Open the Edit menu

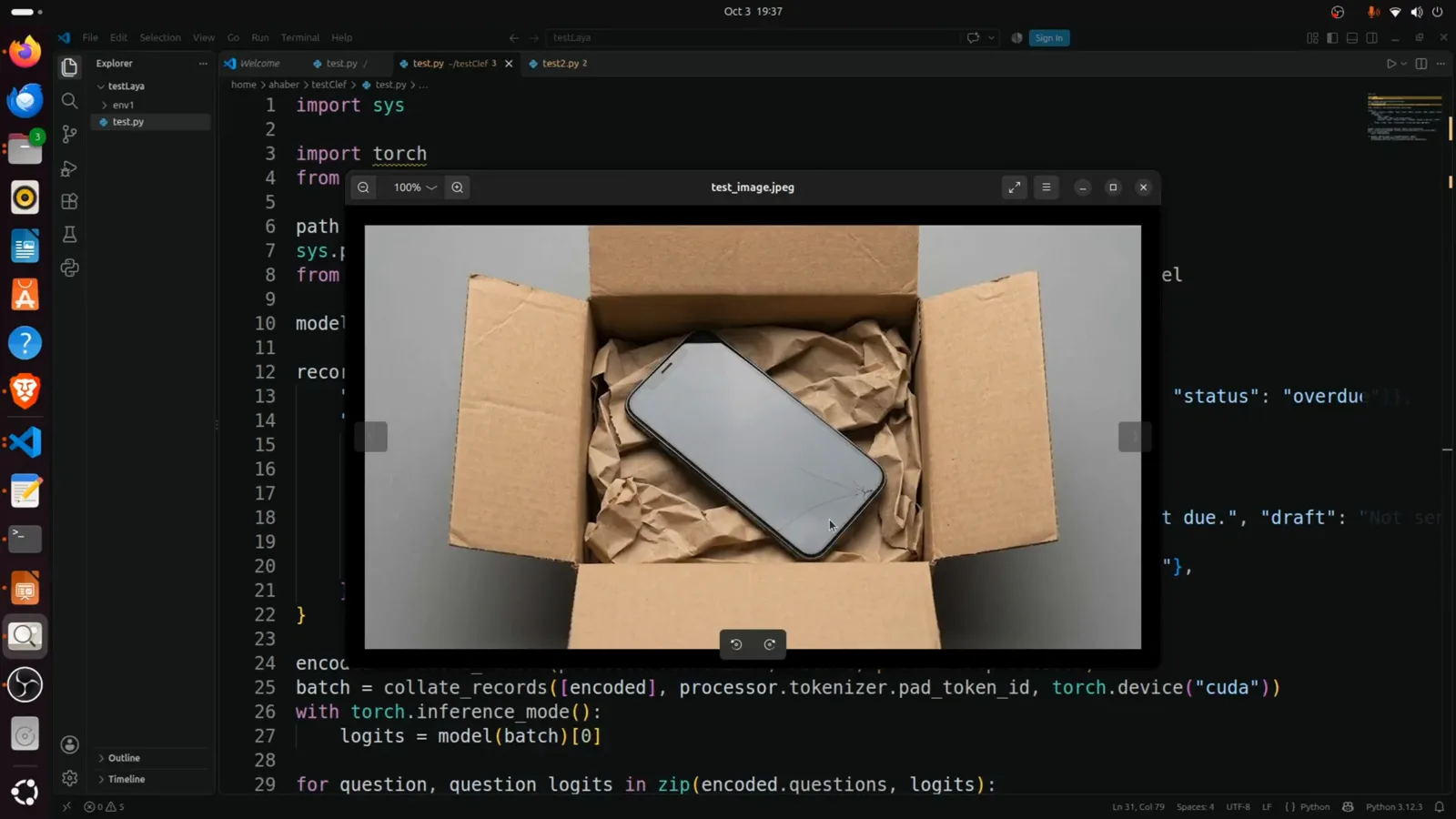point(118,38)
